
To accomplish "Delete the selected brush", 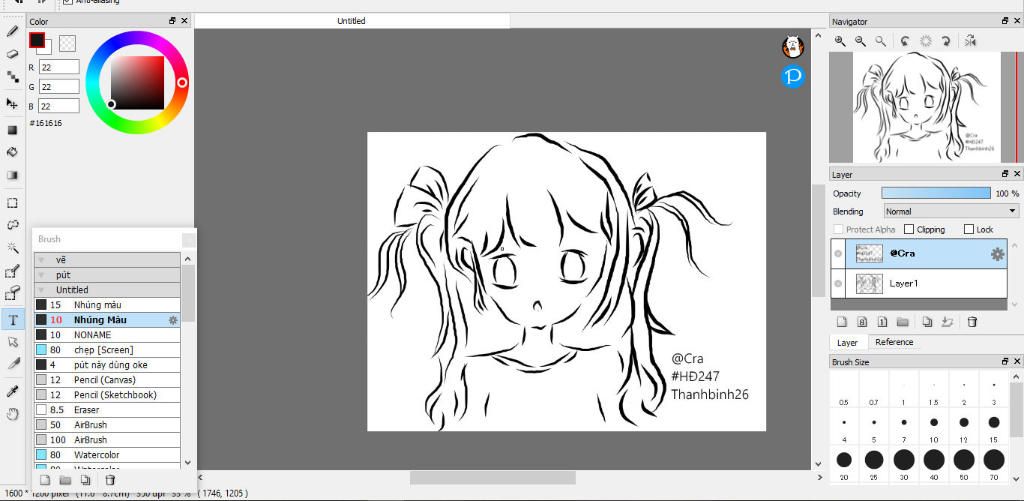I will (x=110, y=480).
